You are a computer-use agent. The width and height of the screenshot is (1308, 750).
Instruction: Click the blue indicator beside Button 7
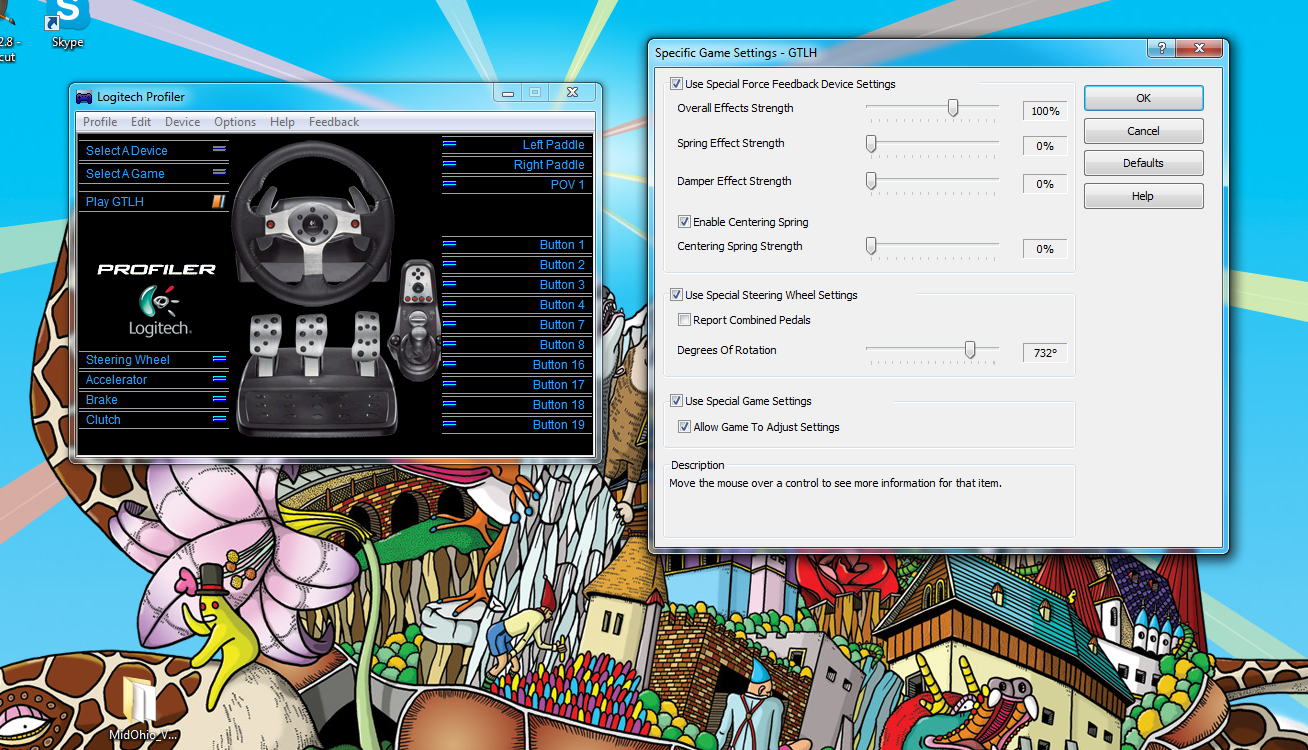click(449, 324)
